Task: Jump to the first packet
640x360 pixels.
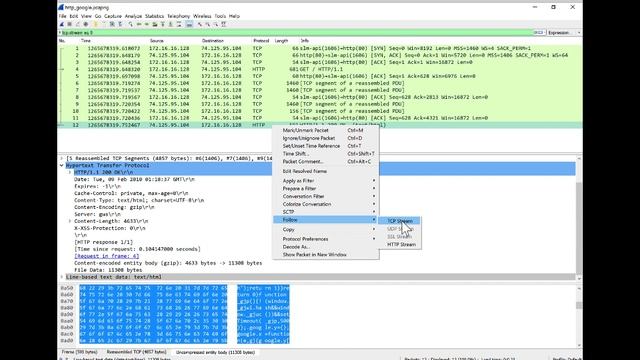Action: [162, 24]
